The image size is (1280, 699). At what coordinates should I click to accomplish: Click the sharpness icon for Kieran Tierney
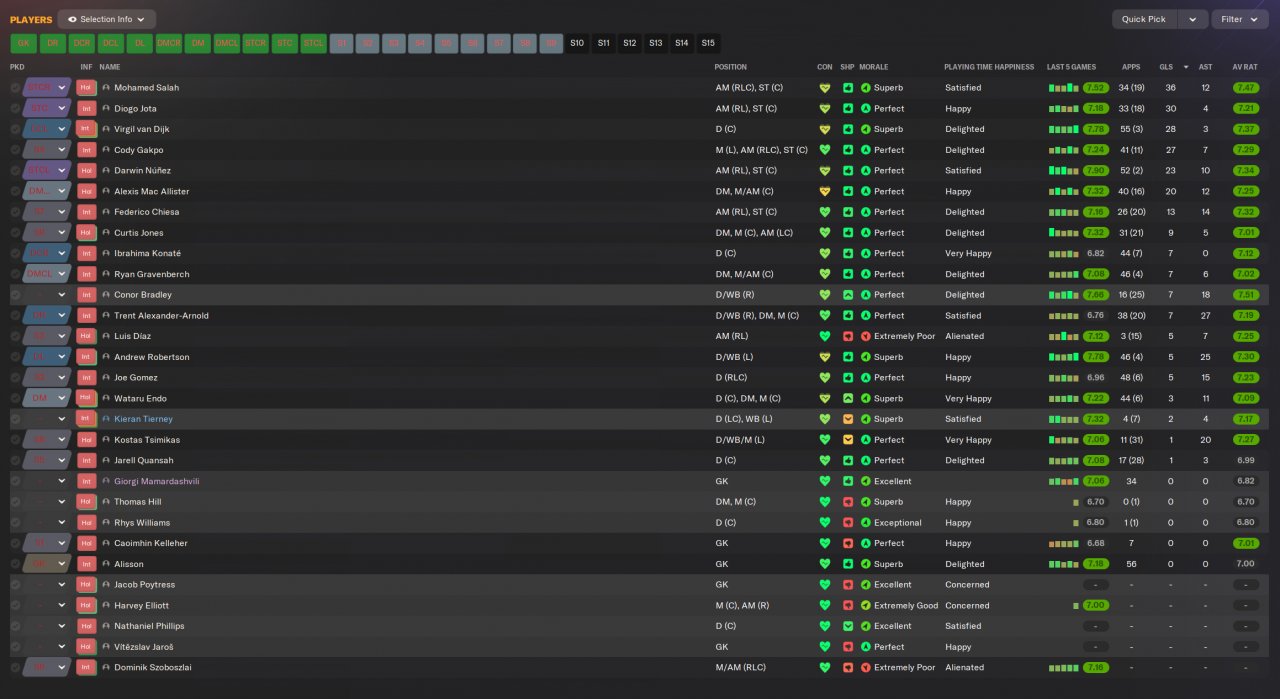click(848, 419)
